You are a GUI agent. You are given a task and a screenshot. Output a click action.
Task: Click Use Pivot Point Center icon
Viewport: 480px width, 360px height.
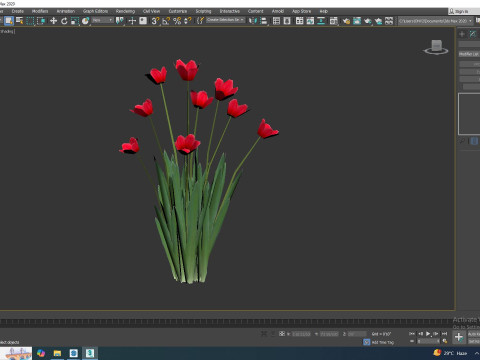click(x=120, y=21)
